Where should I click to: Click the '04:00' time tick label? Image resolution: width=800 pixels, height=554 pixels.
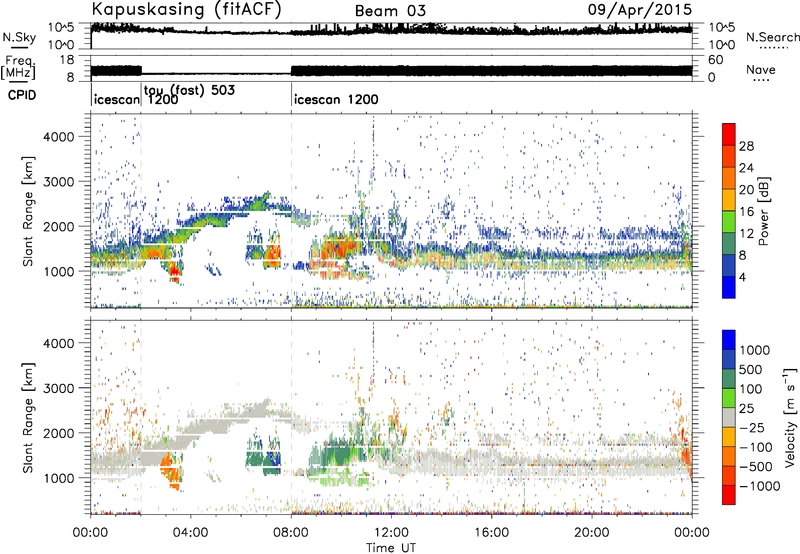pyautogui.click(x=191, y=533)
